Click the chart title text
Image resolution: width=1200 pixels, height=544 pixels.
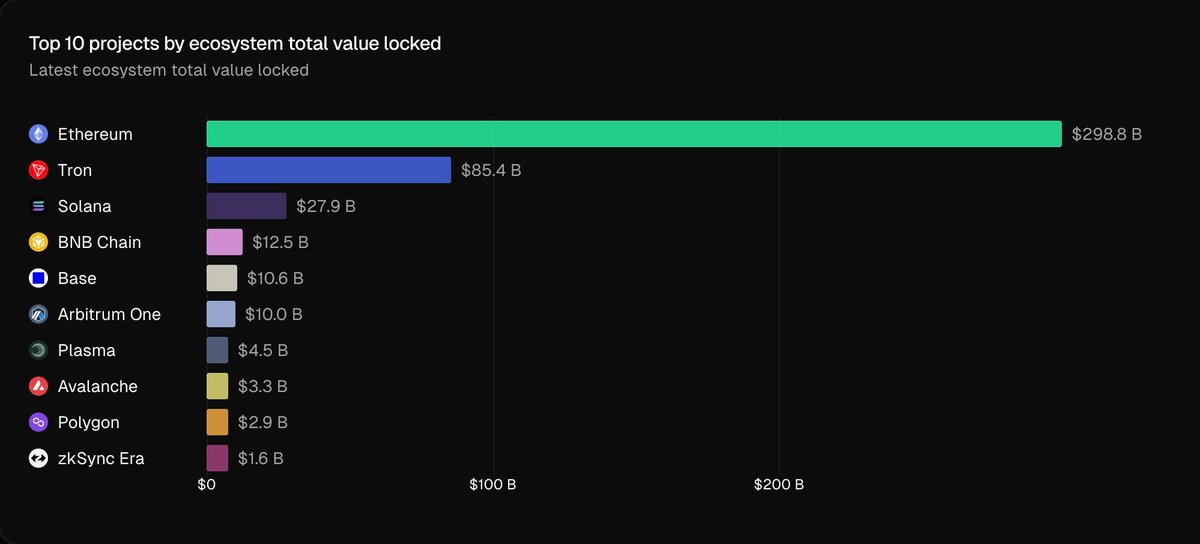point(235,44)
